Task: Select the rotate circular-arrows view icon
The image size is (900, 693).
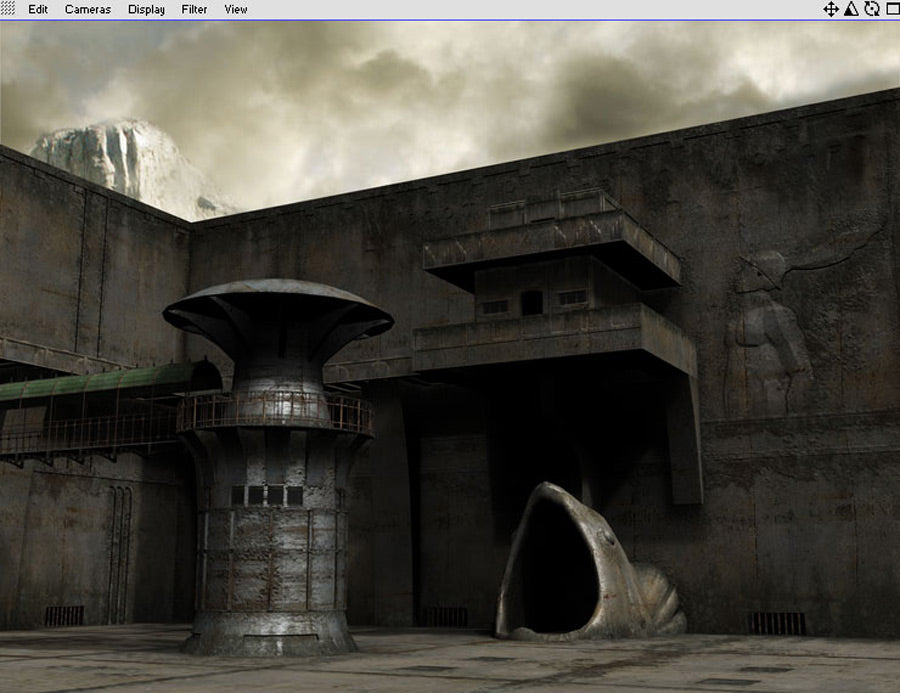Action: coord(871,9)
